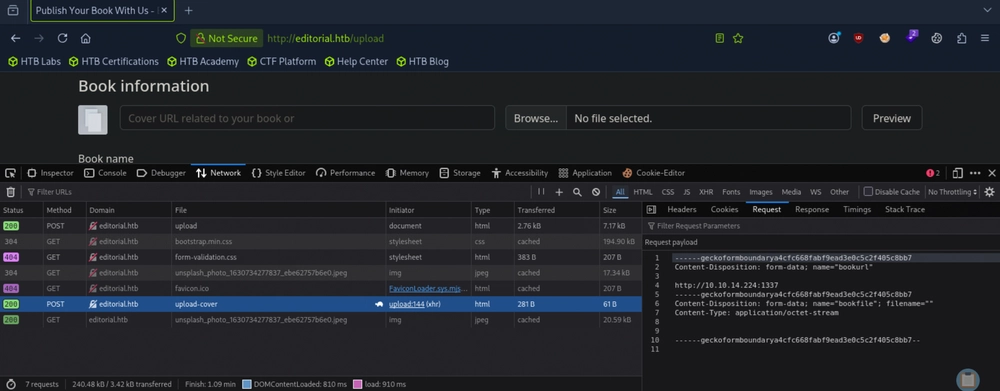
Task: Show the Headers panel of the request
Action: point(682,209)
